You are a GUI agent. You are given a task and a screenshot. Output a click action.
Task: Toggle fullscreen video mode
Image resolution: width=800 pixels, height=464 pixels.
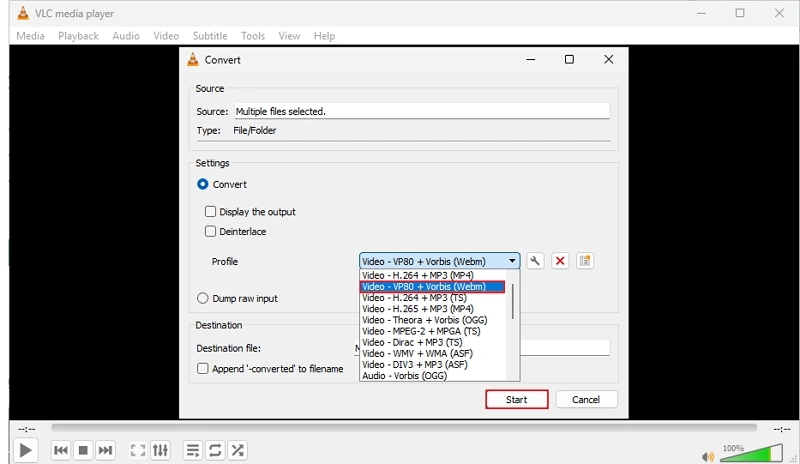[x=138, y=450]
